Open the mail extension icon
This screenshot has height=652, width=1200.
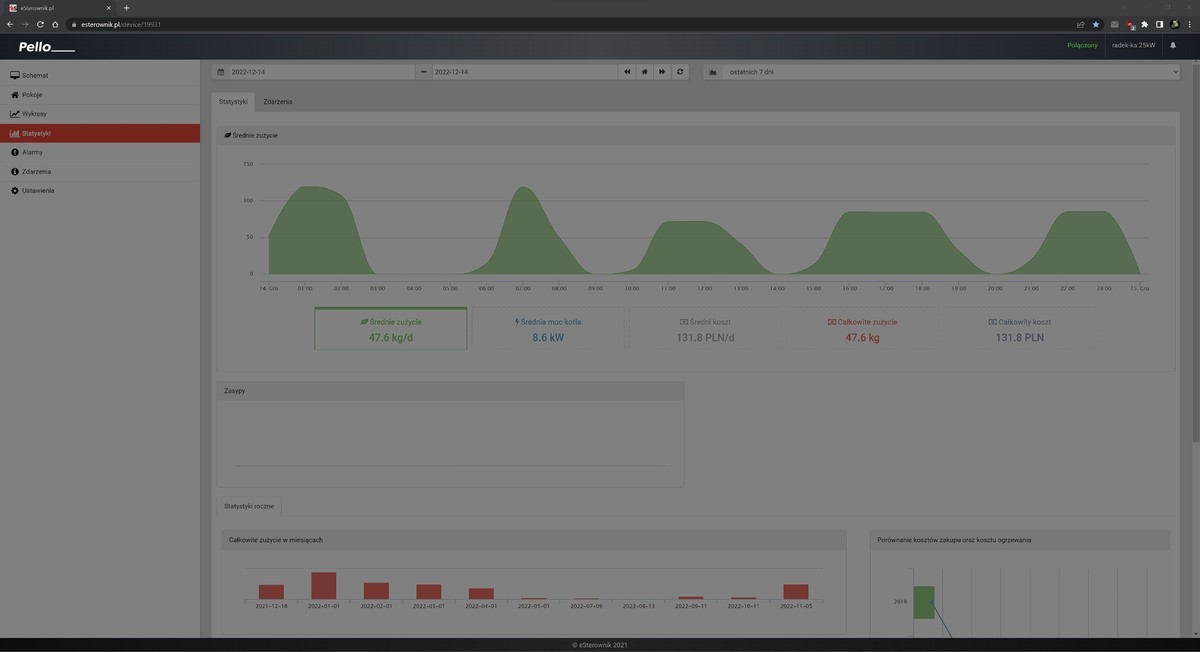click(x=1114, y=24)
